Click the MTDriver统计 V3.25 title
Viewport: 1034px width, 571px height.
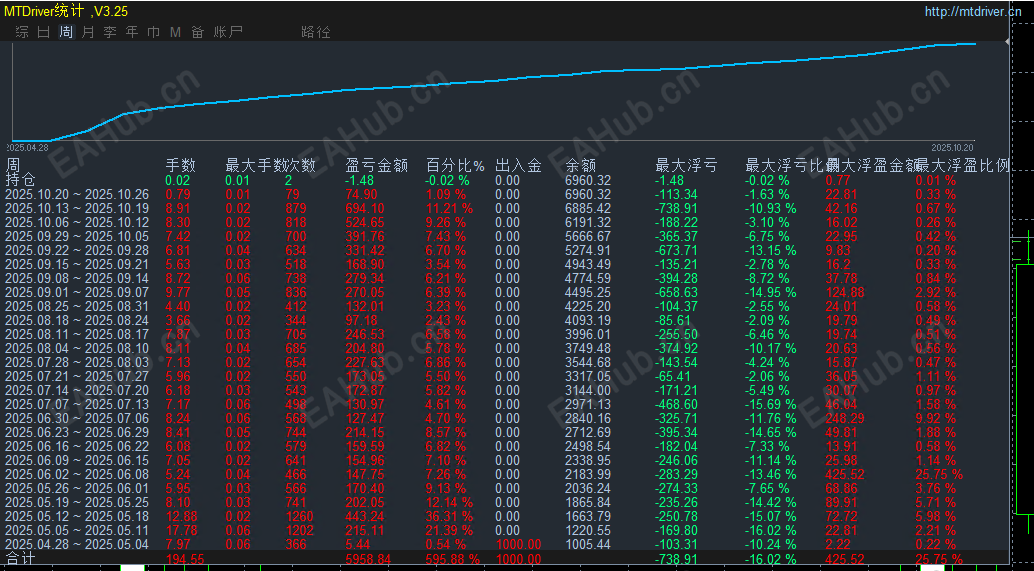[x=66, y=11]
